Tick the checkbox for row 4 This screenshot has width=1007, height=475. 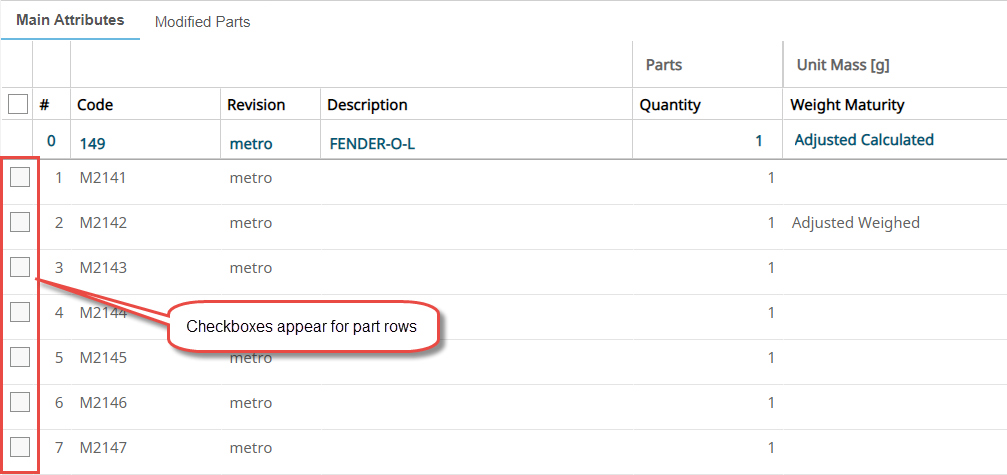20,312
